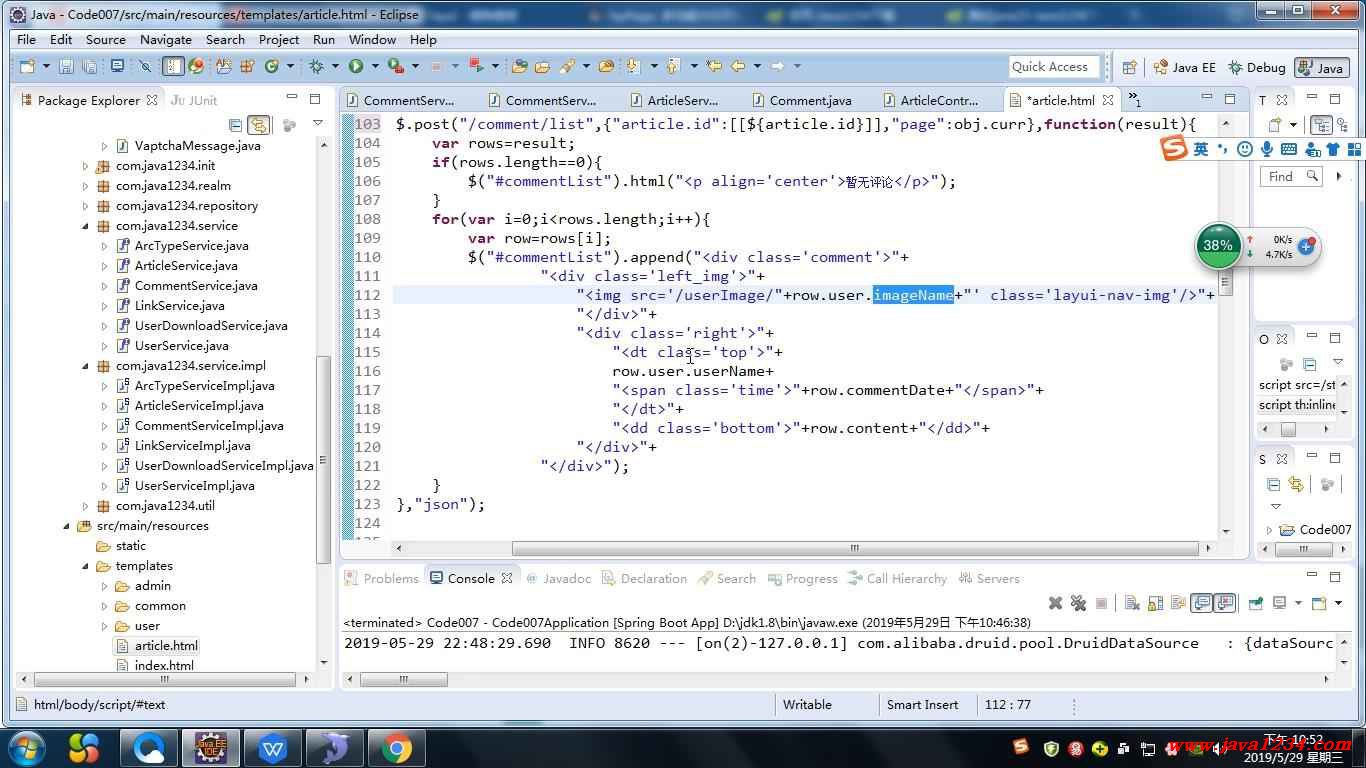Click Package Explorer vertical scrollbar
This screenshot has width=1366, height=768.
tap(323, 460)
